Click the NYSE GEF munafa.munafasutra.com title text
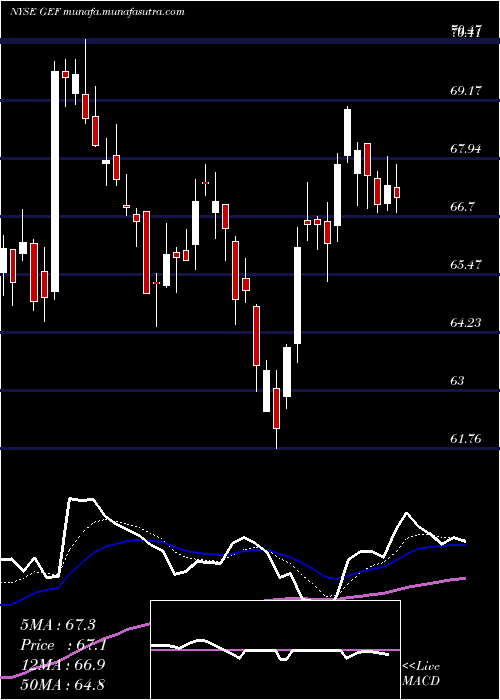The image size is (500, 700). (x=97, y=12)
